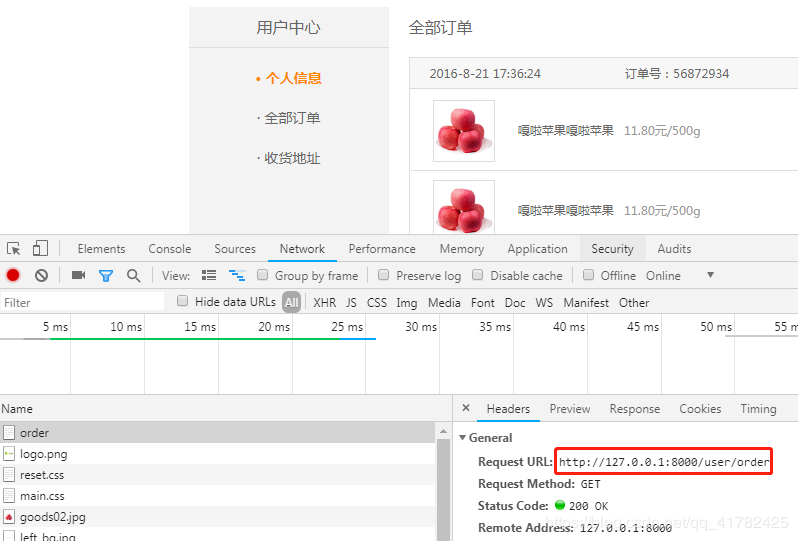Switch to the Sources tab
Image resolution: width=798 pixels, height=541 pixels.
pos(235,249)
